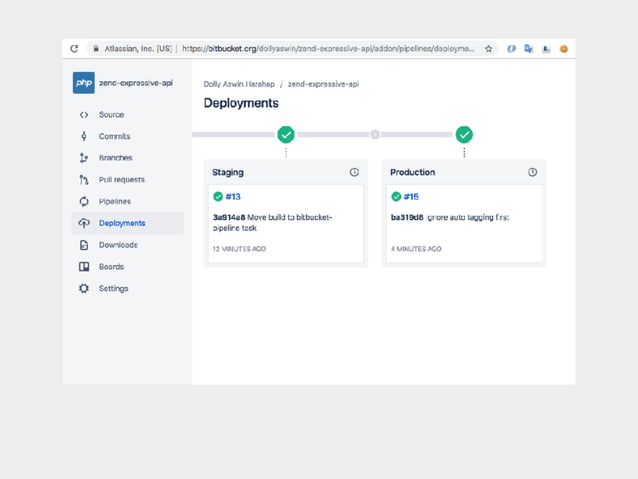Image resolution: width=638 pixels, height=479 pixels.
Task: Navigate to Pipelines
Action: point(114,201)
